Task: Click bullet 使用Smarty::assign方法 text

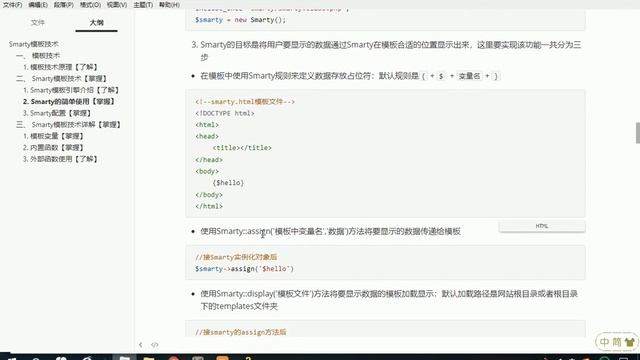Action: (330, 231)
